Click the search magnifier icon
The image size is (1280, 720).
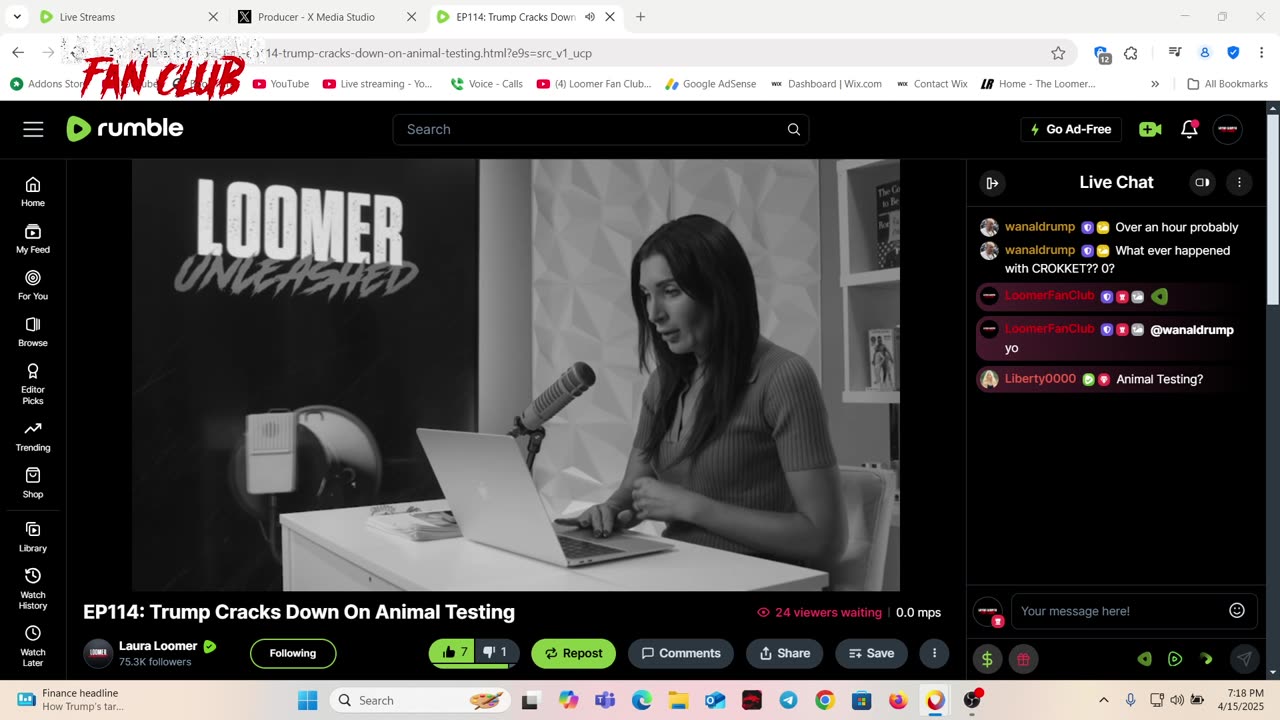(x=793, y=129)
